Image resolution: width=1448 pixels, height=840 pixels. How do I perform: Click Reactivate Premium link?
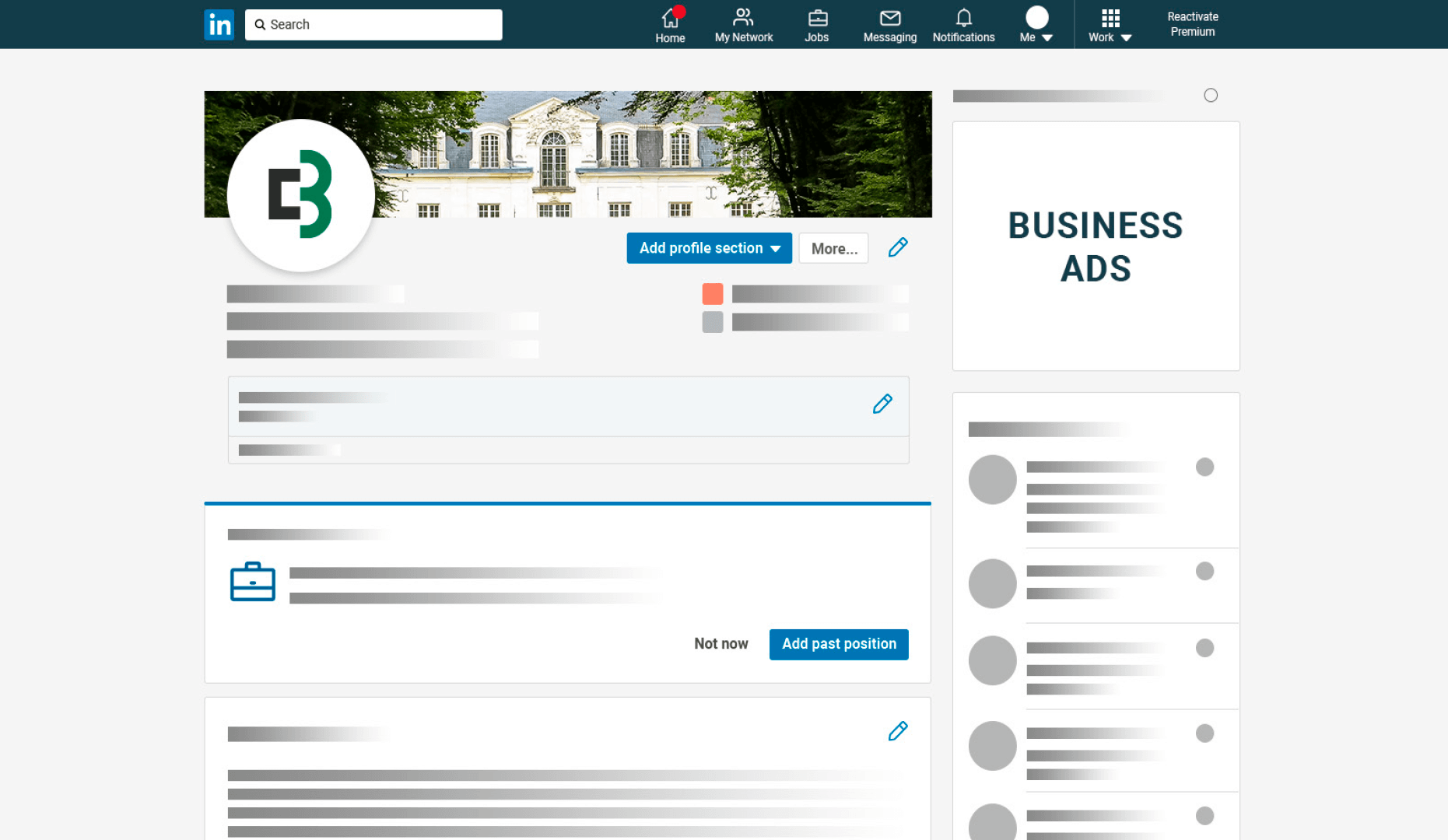(x=1192, y=24)
